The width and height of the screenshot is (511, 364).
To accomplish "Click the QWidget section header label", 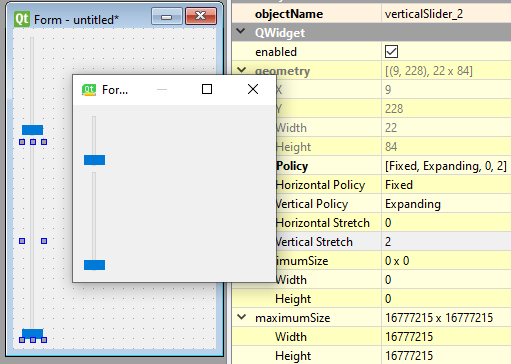I will point(280,33).
